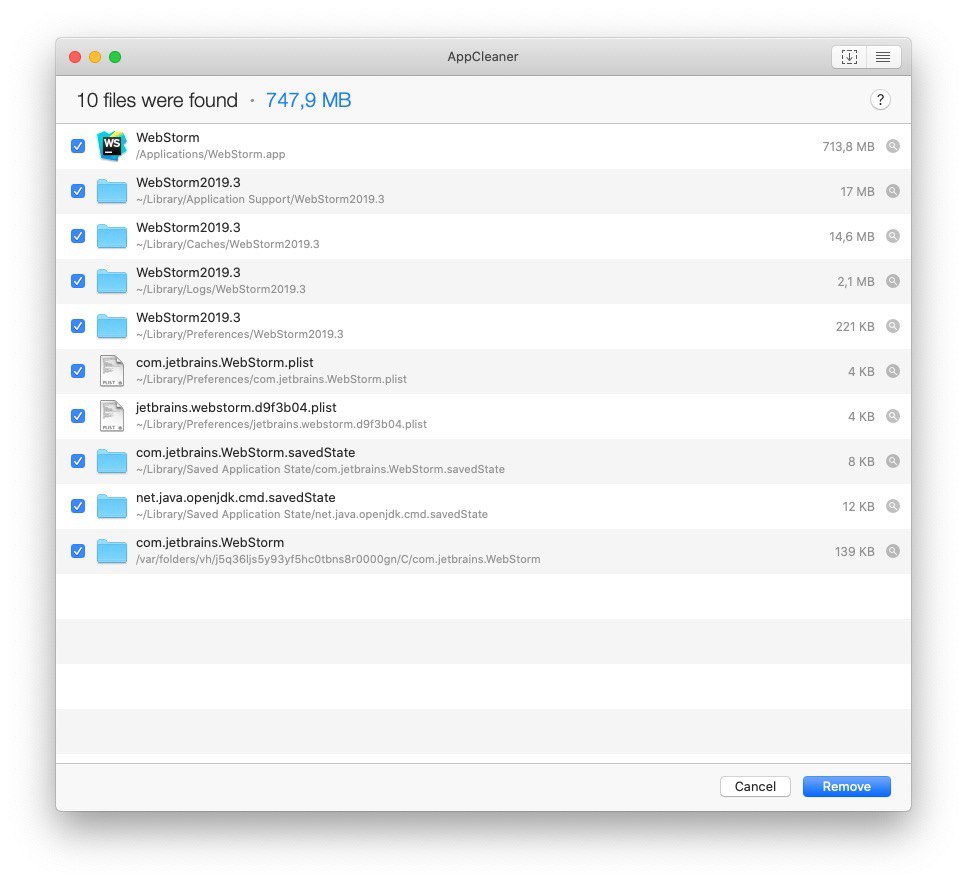The image size is (967, 885).
Task: Minimize AppCleaner with the yellow button
Action: tap(95, 57)
